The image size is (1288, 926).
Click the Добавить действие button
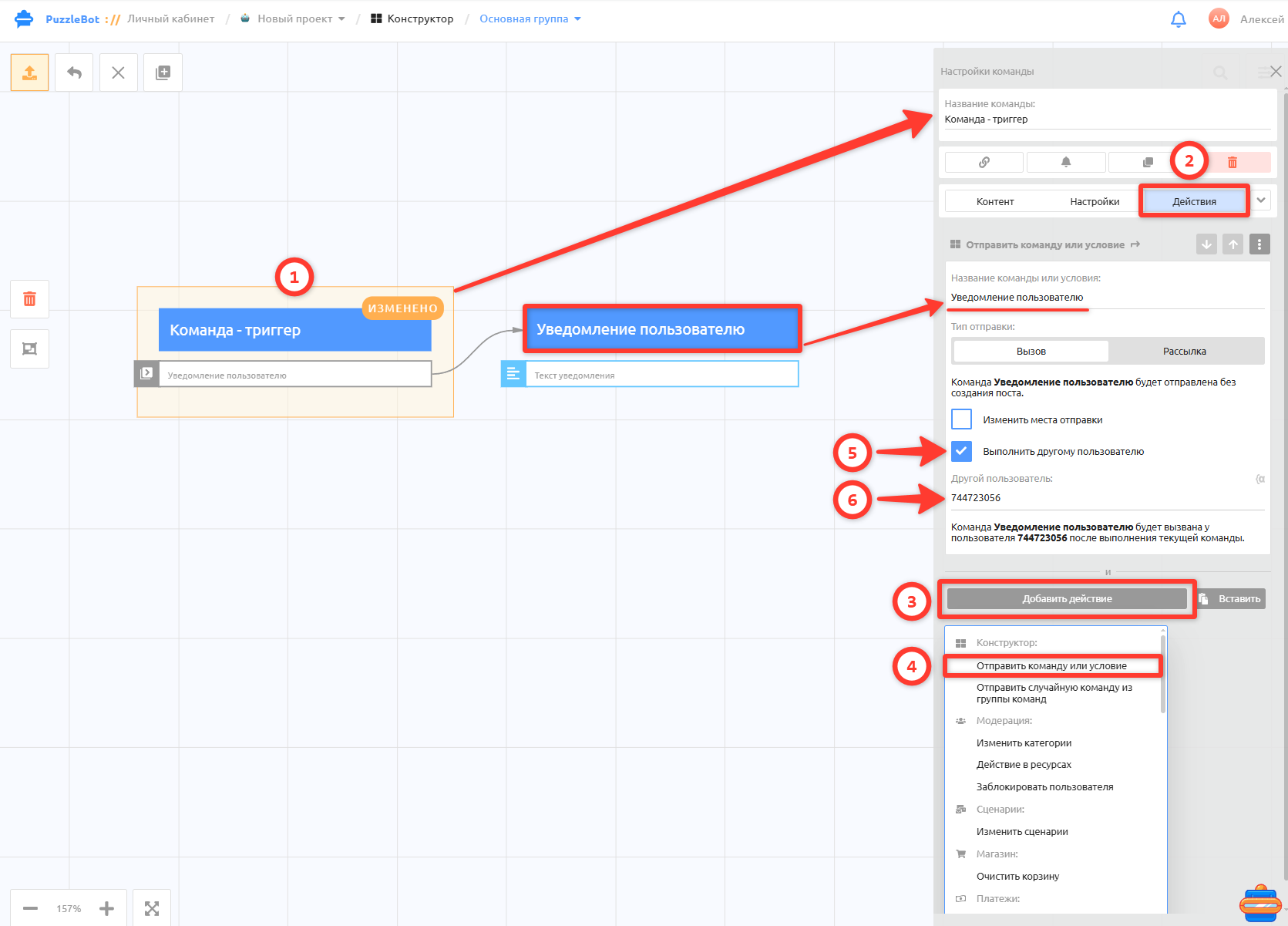coord(1067,599)
